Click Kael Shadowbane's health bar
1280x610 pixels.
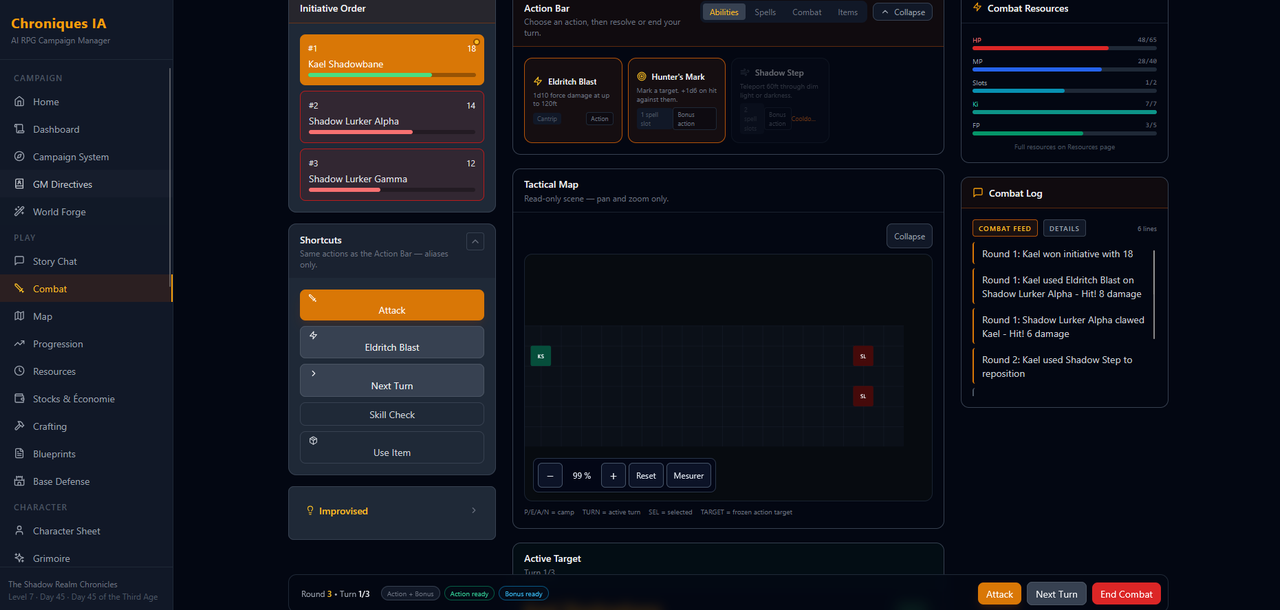click(x=392, y=75)
